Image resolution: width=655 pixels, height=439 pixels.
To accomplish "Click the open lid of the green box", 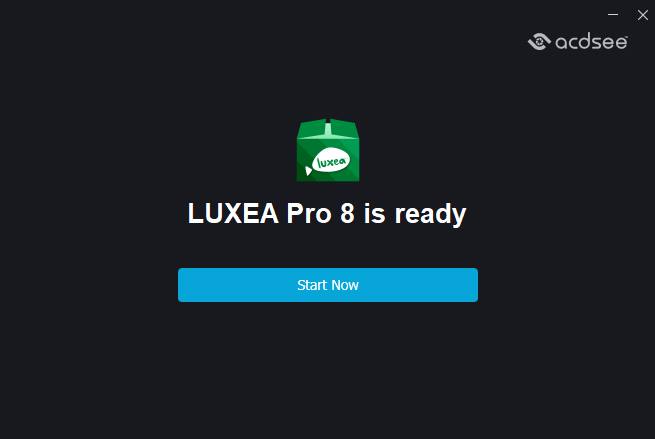I will 328,129.
